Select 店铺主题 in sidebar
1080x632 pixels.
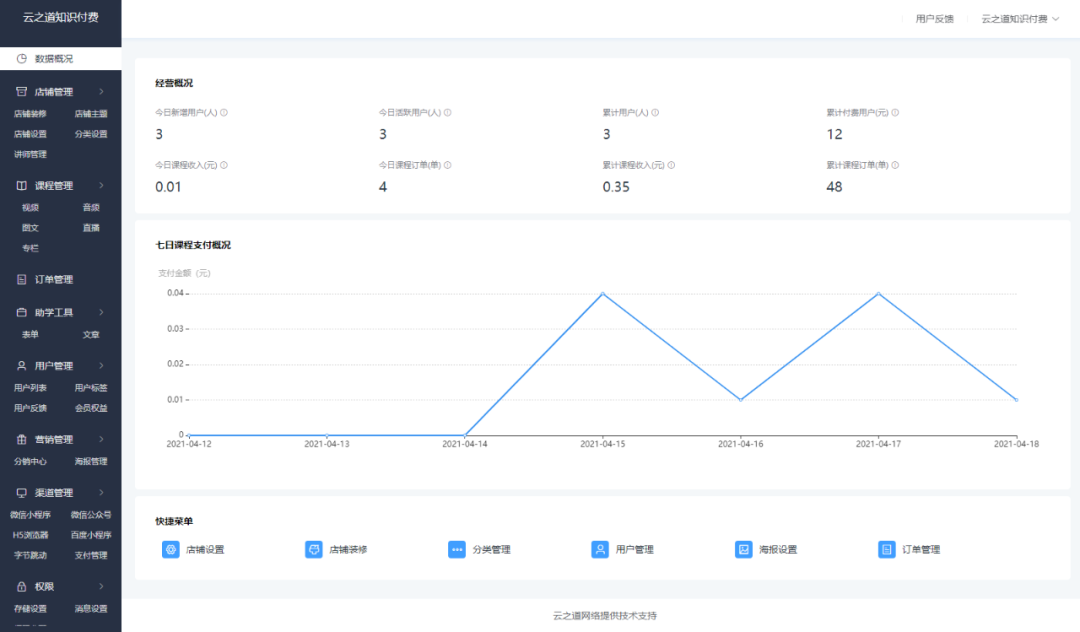coord(91,114)
